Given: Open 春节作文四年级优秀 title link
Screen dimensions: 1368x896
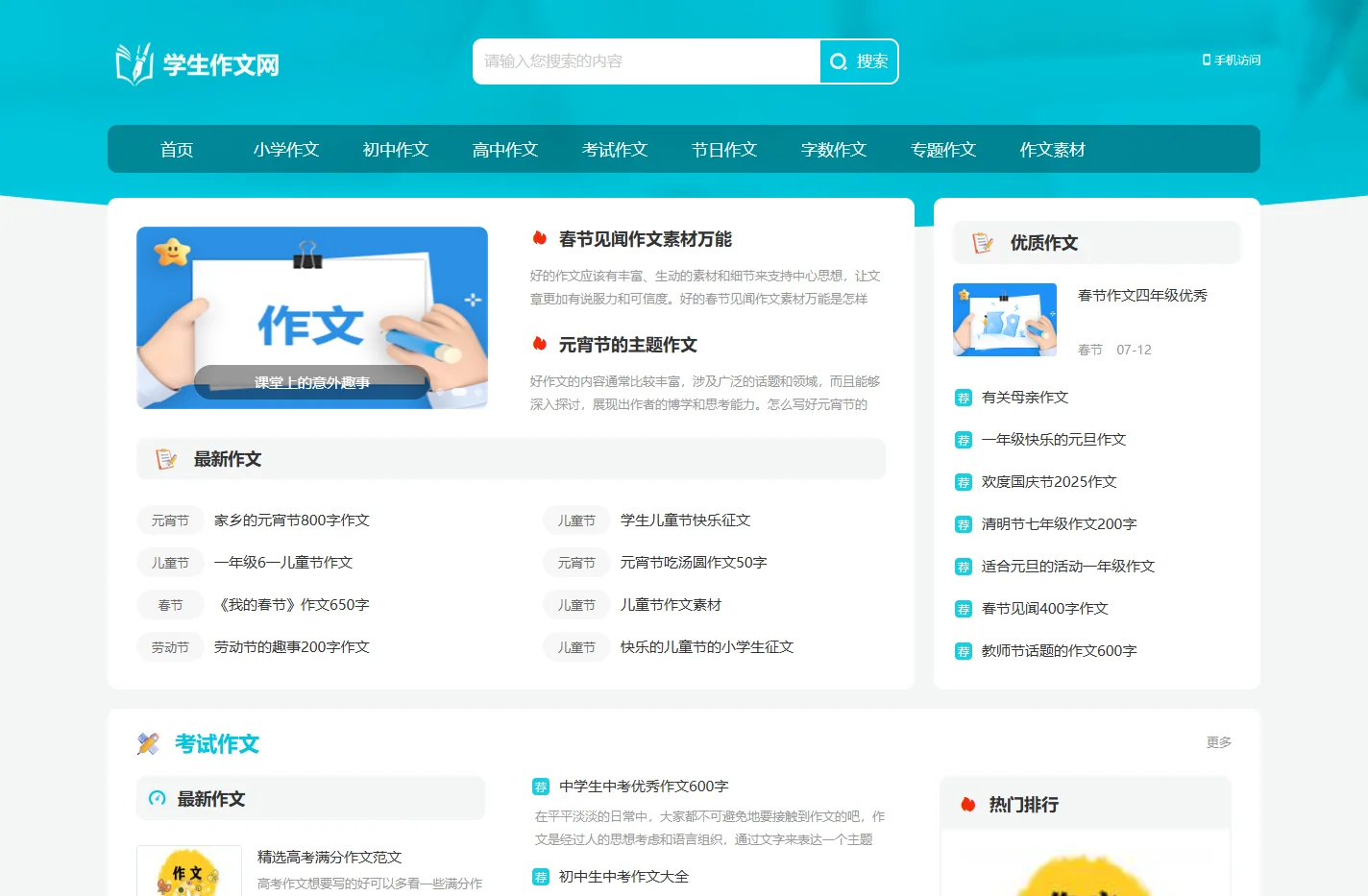Looking at the screenshot, I should pyautogui.click(x=1142, y=296).
